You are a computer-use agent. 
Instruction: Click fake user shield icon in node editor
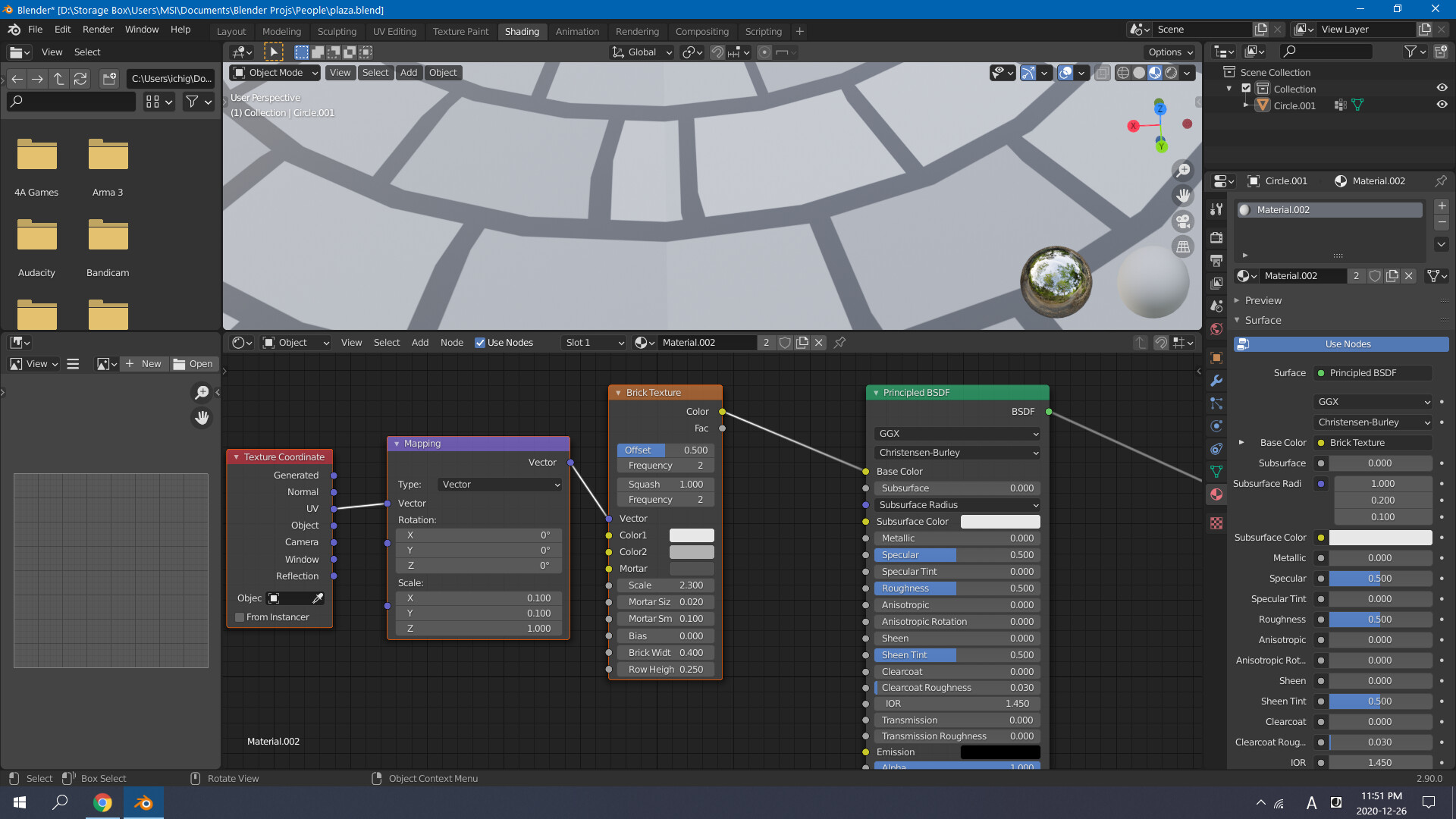coord(785,343)
